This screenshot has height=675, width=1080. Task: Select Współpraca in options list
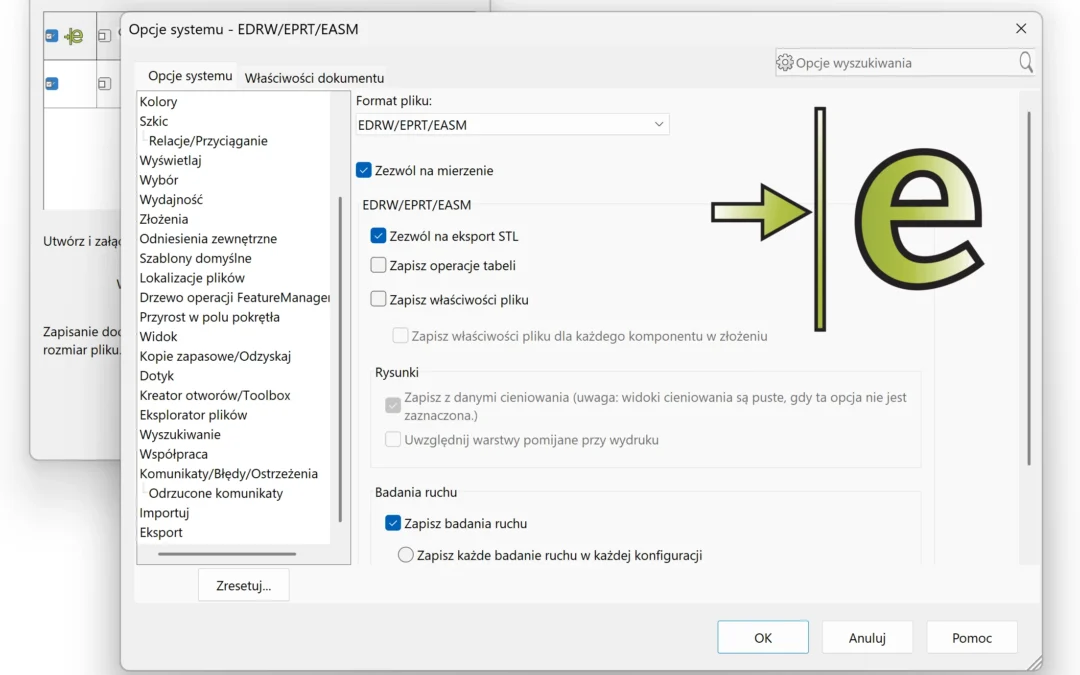coord(174,454)
